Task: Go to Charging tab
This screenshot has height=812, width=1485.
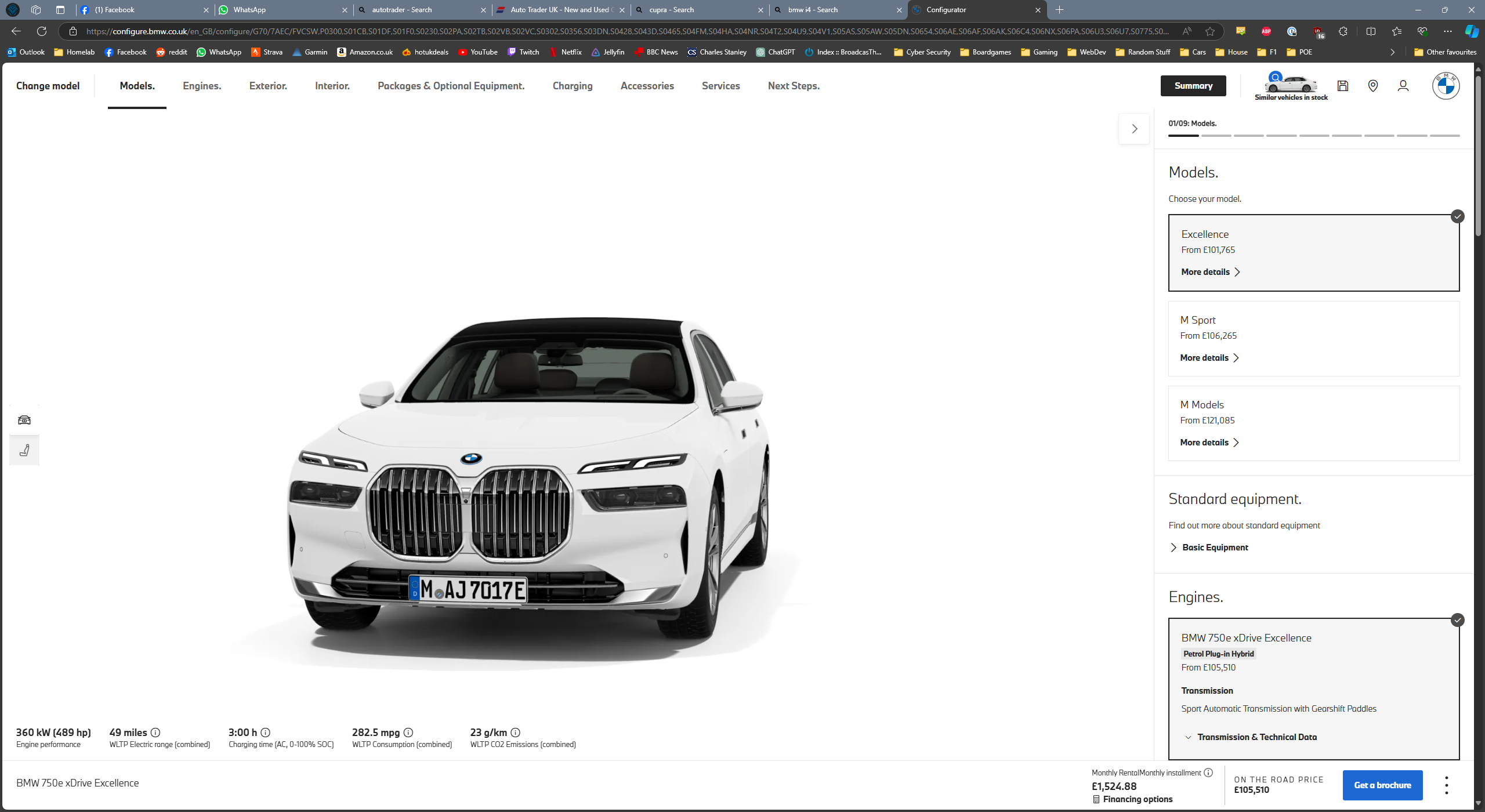Action: pyautogui.click(x=573, y=86)
